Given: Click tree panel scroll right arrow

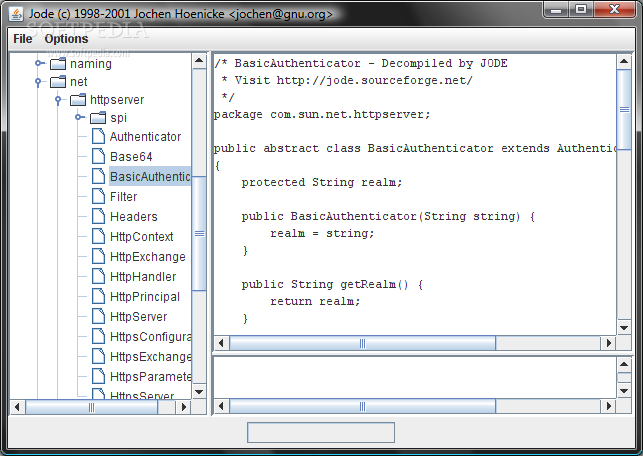Looking at the screenshot, I should (183, 407).
